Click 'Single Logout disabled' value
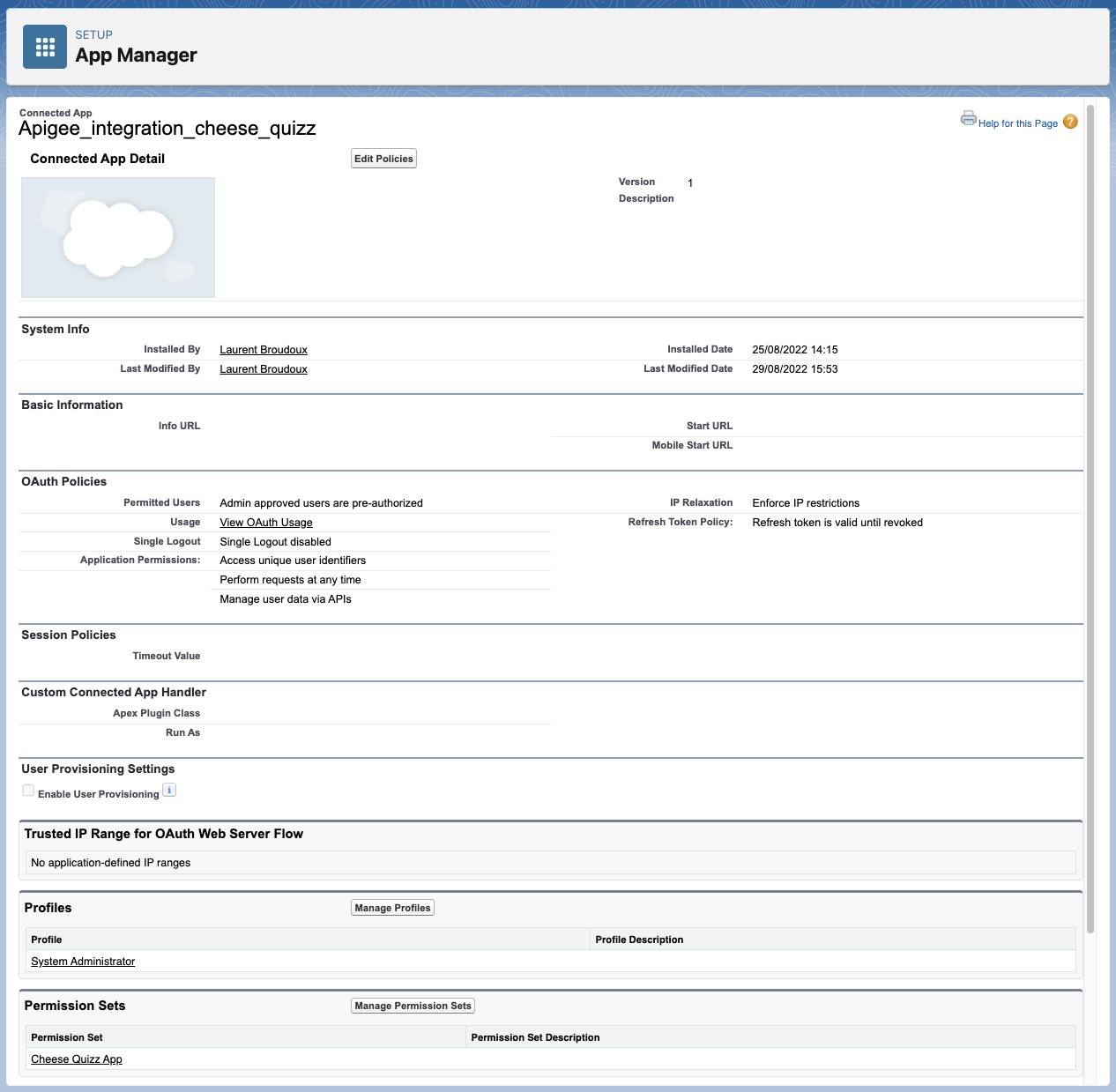This screenshot has height=1092, width=1116. coord(275,542)
